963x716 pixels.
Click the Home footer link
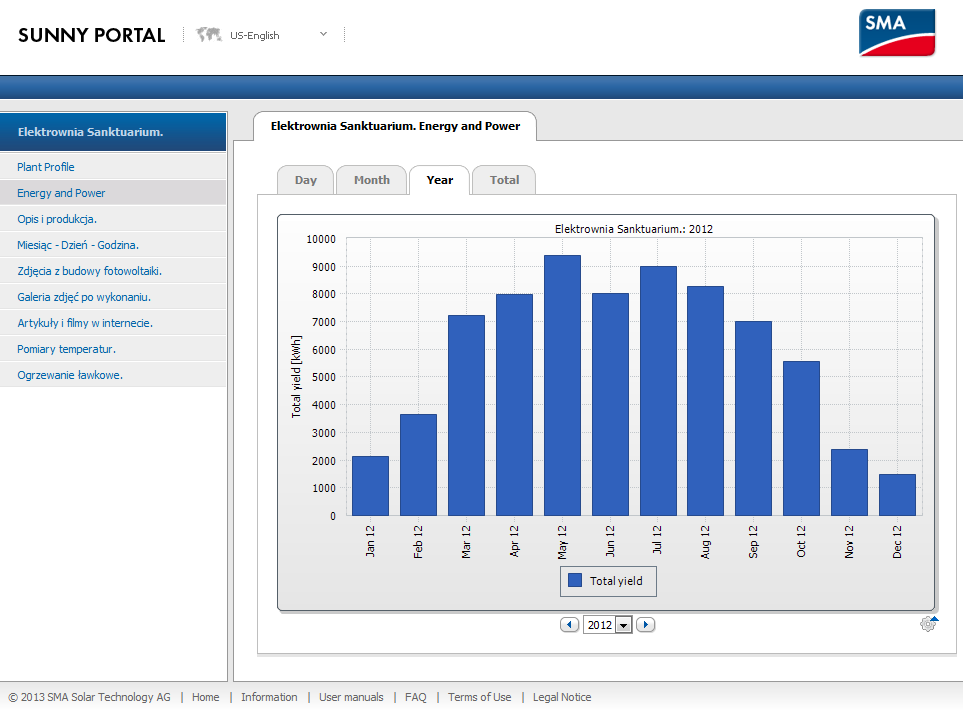(205, 697)
